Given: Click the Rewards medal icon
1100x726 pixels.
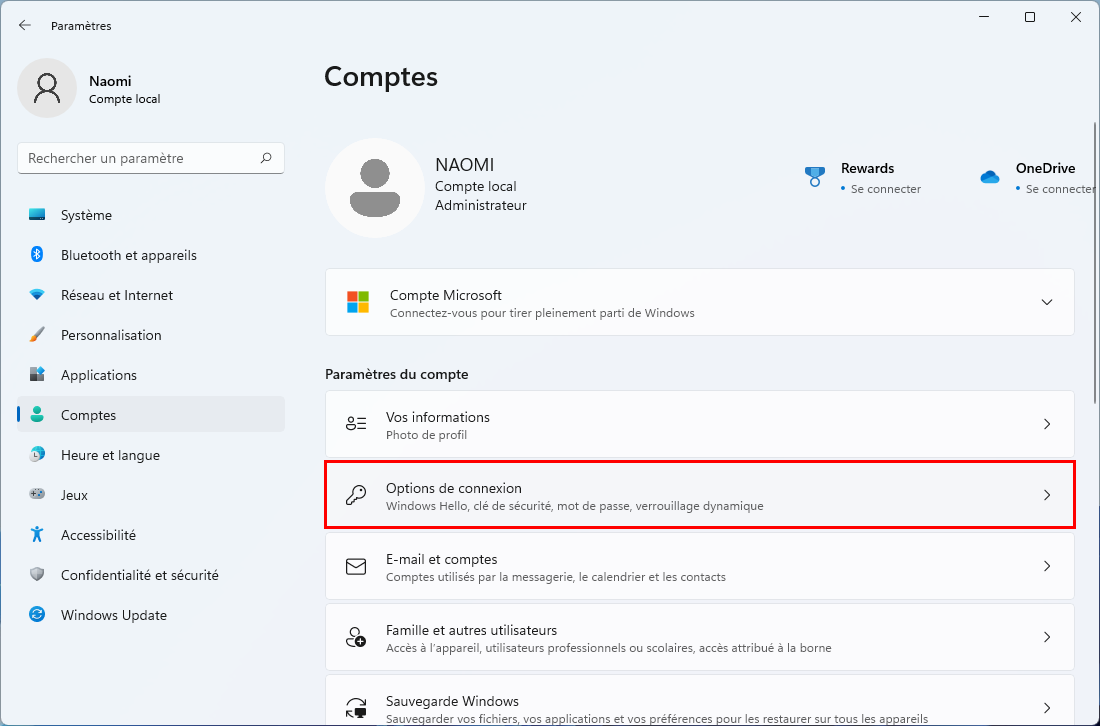Looking at the screenshot, I should 814,177.
